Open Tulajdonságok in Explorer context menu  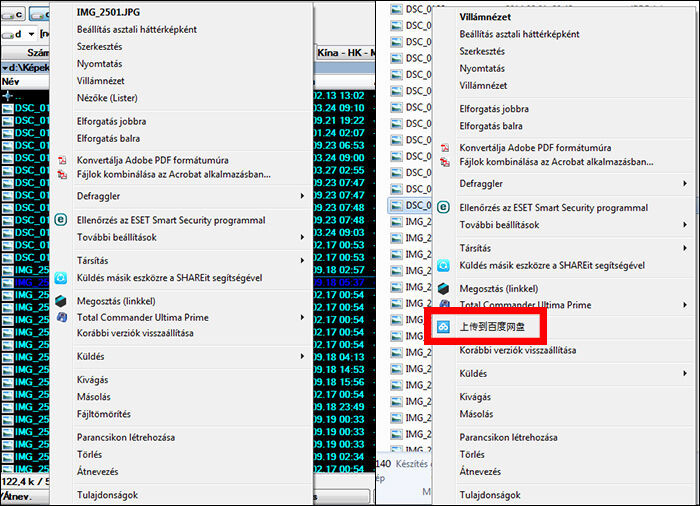click(x=490, y=495)
